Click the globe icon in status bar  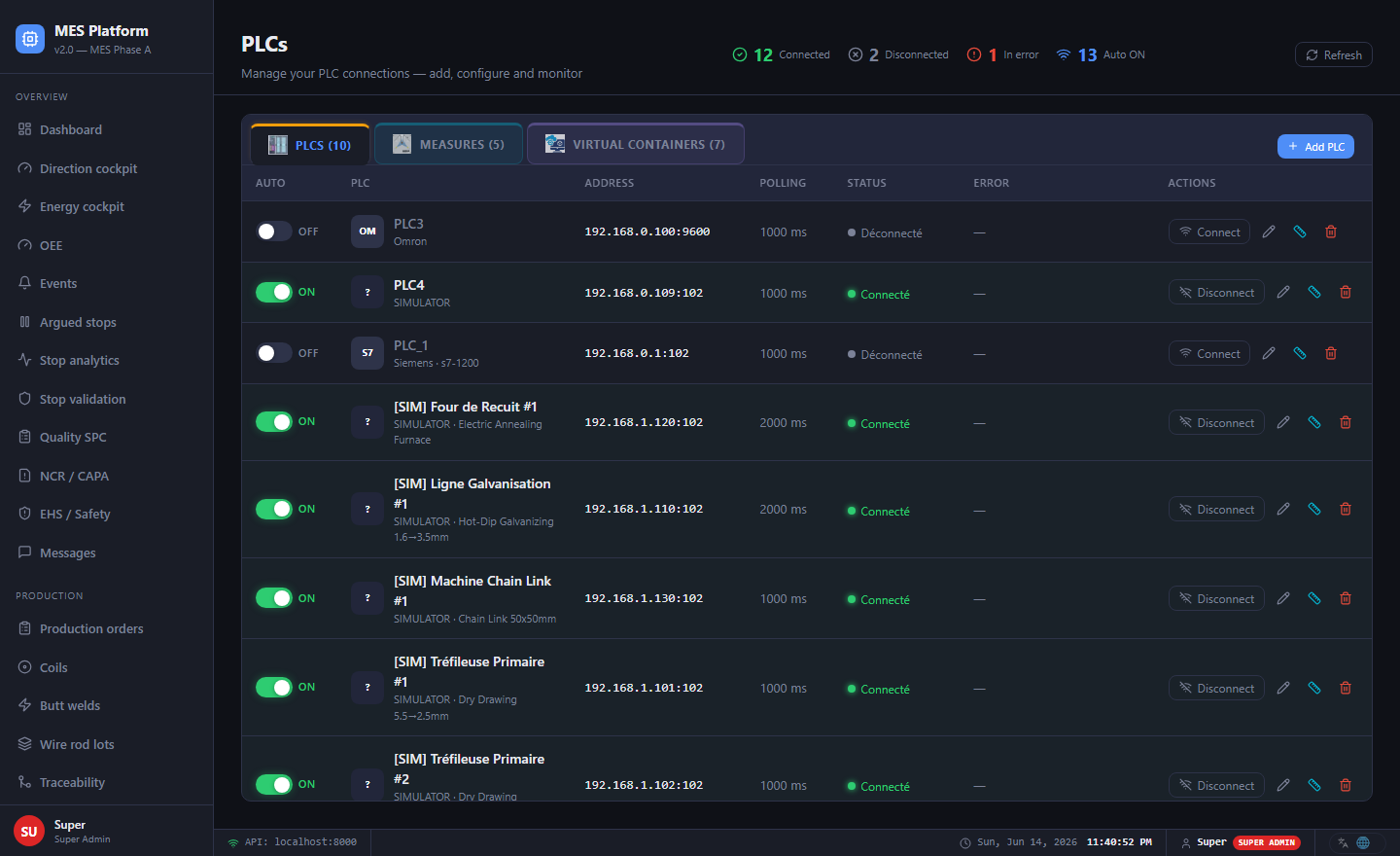(x=1363, y=842)
